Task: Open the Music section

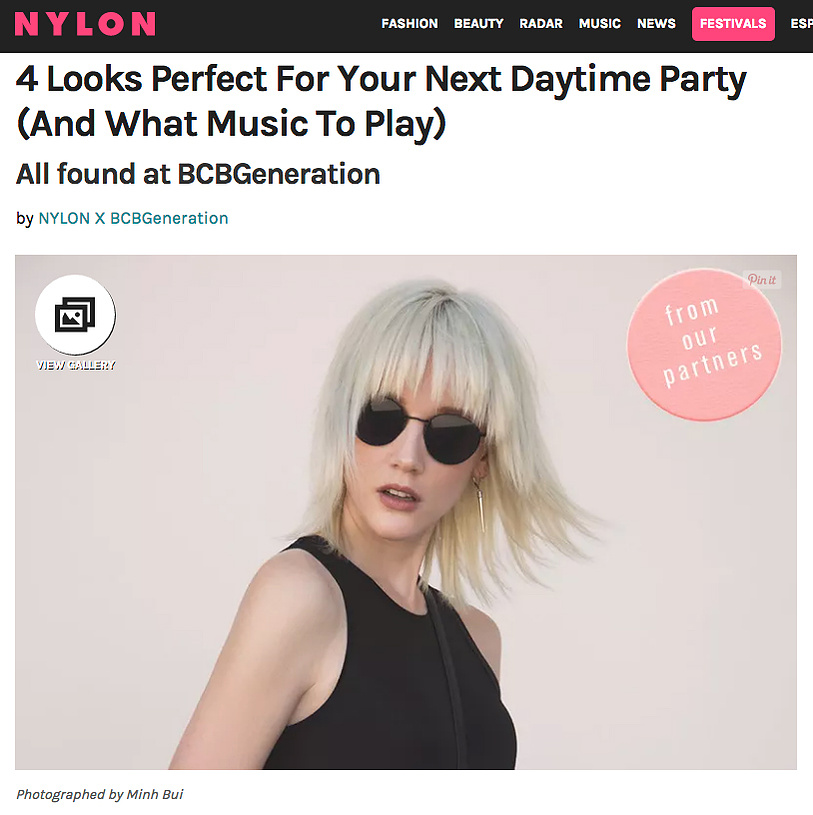Action: [600, 24]
